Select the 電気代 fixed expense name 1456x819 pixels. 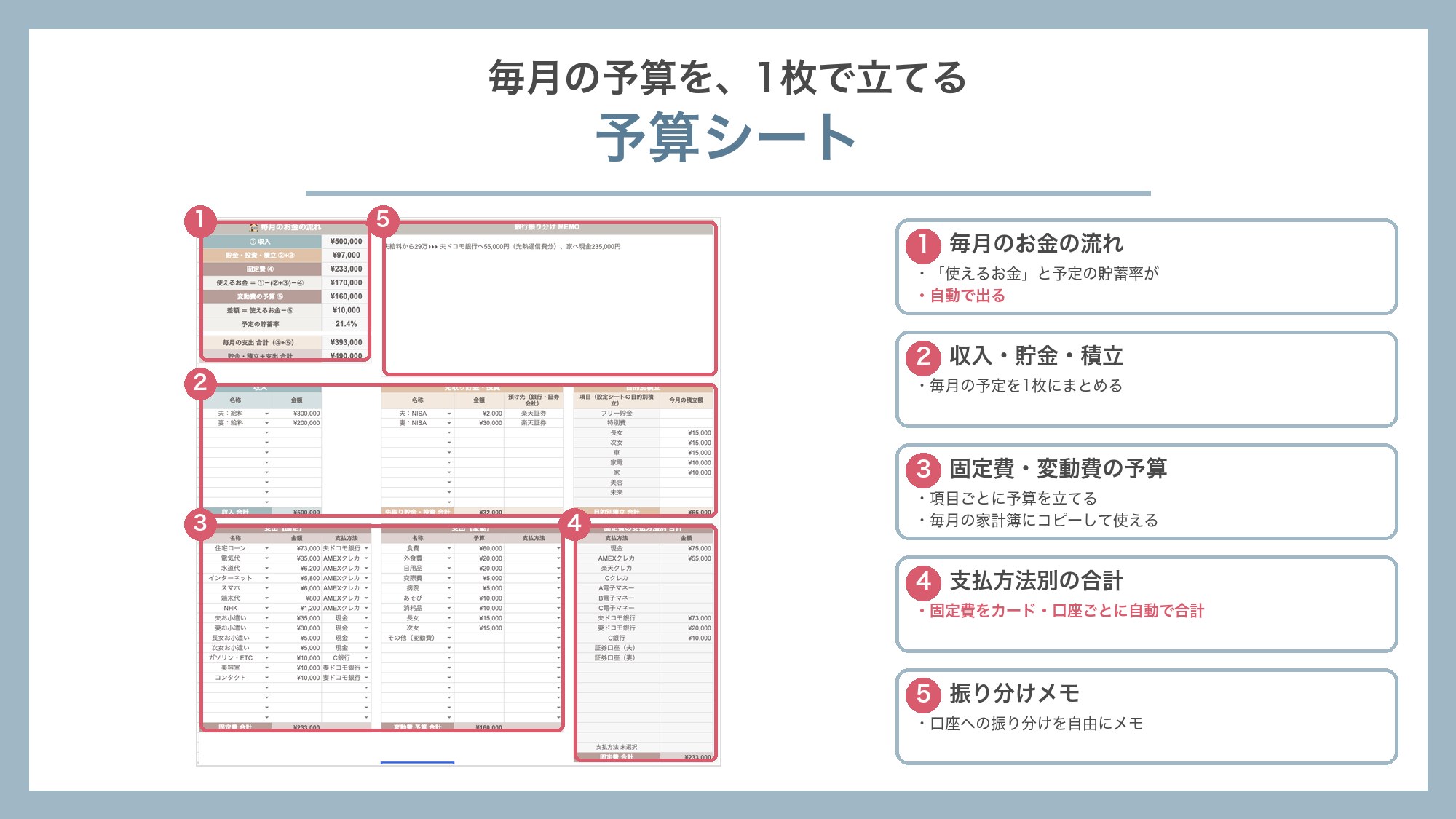point(231,559)
